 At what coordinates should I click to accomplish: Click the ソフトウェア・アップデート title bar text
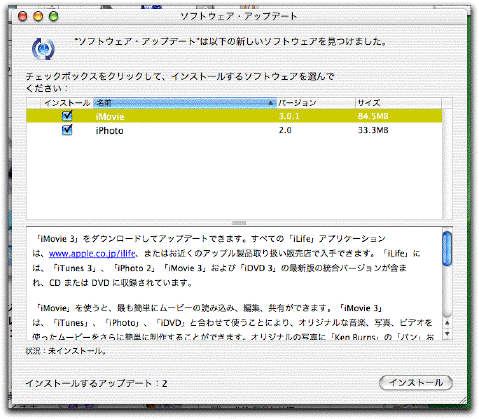(x=239, y=16)
